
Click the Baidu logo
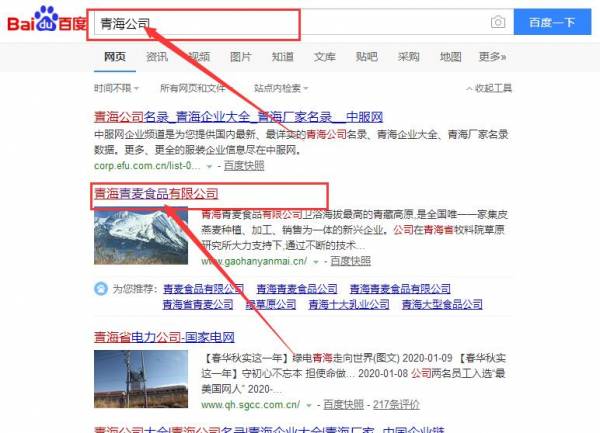pyautogui.click(x=47, y=20)
